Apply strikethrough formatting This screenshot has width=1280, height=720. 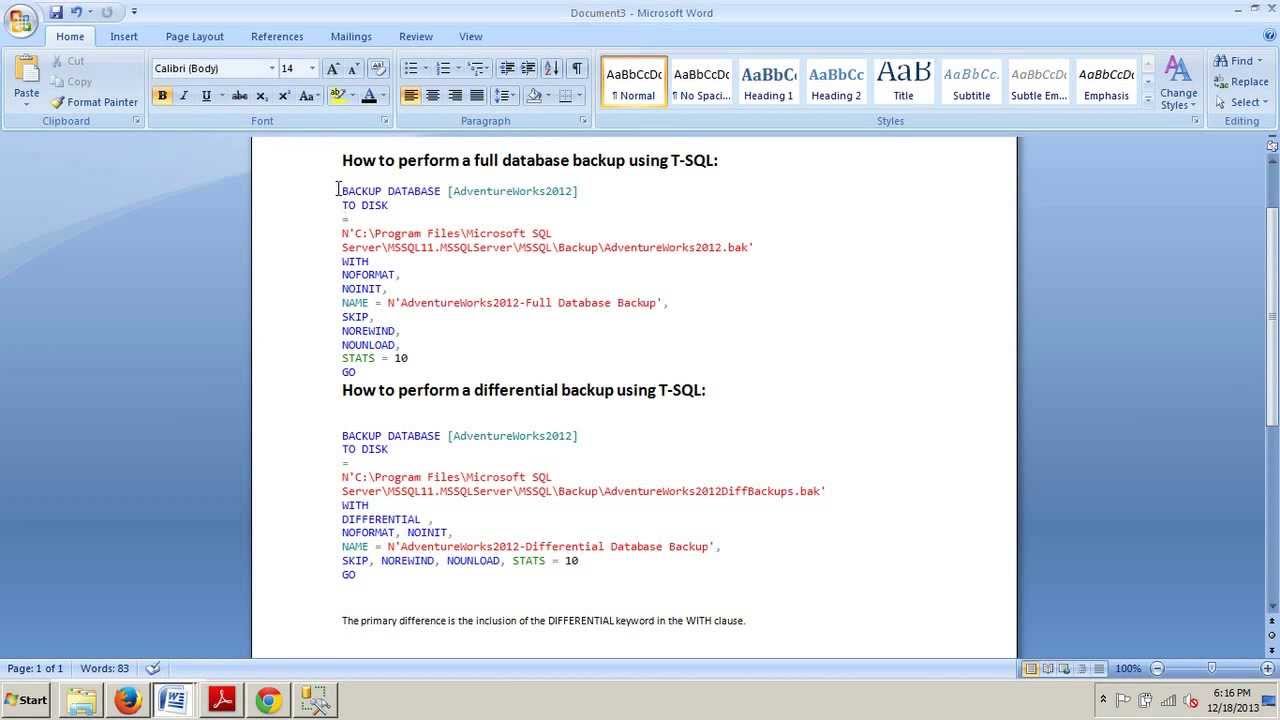click(239, 96)
